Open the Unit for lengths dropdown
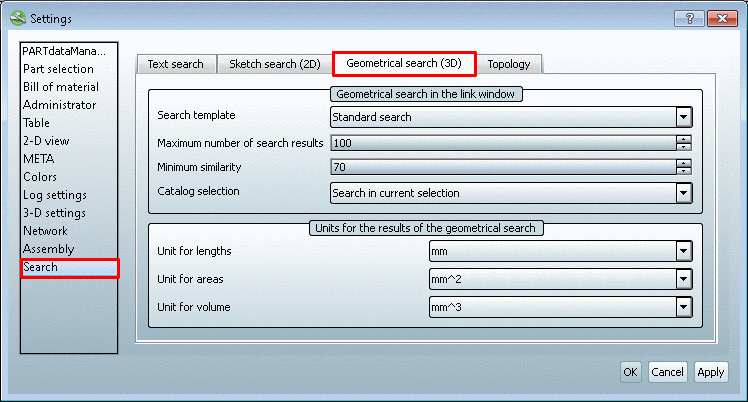Image resolution: width=748 pixels, height=402 pixels. [561, 251]
